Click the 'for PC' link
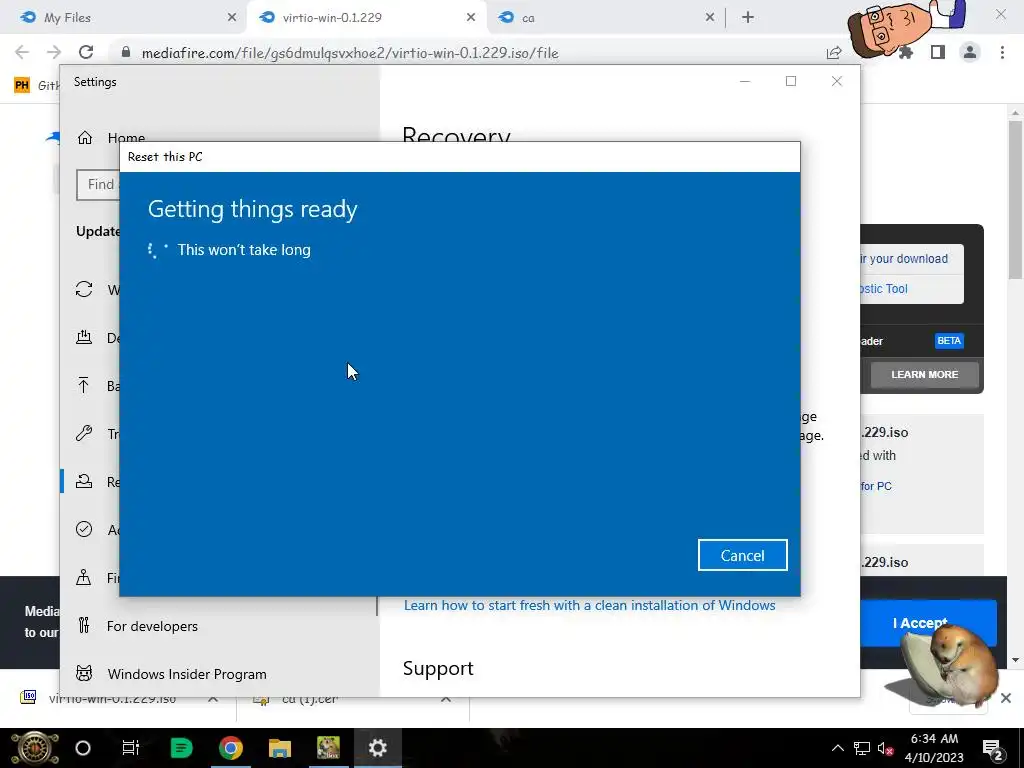Screen dimensions: 1024x768 [876, 486]
